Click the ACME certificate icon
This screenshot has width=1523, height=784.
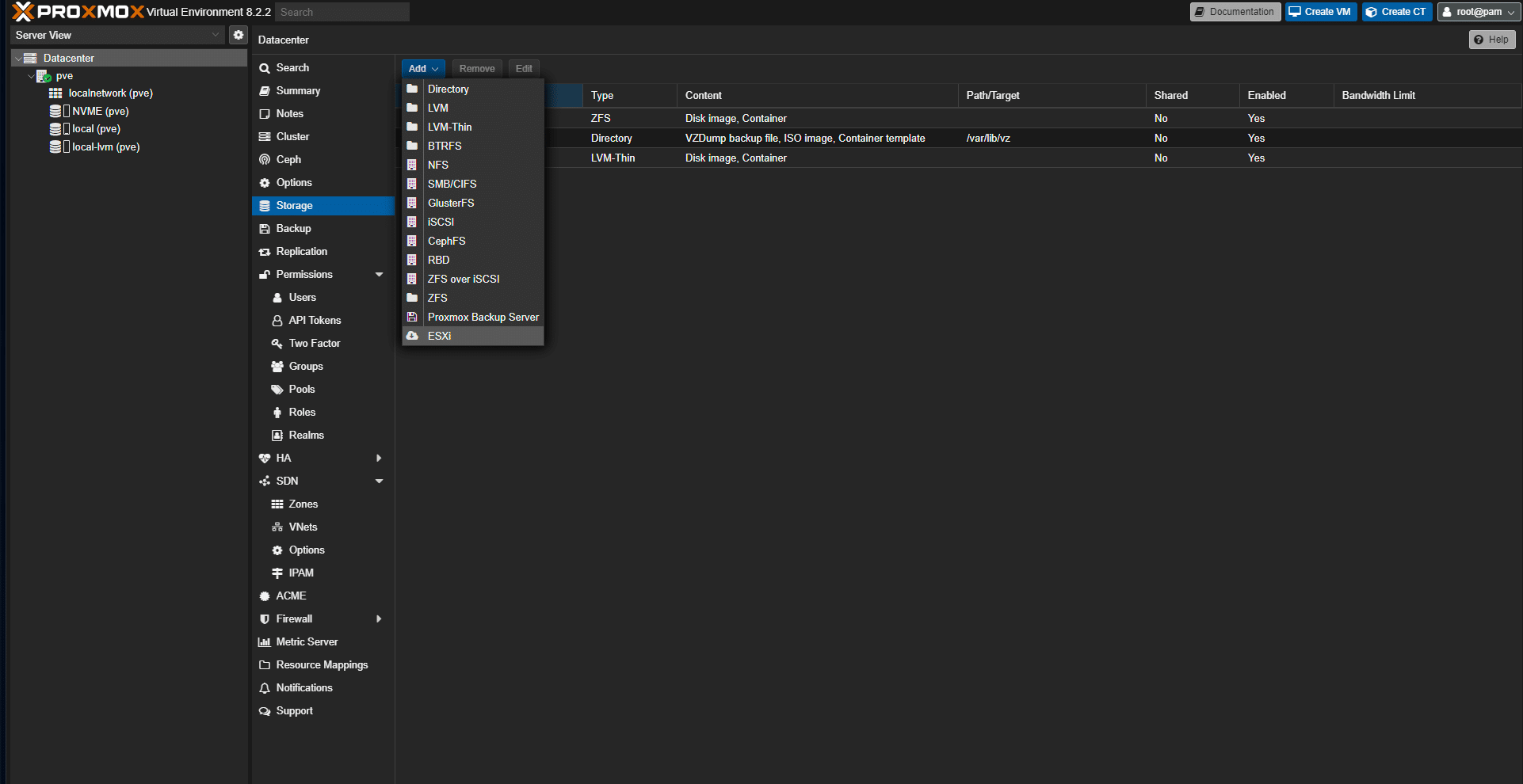265,596
